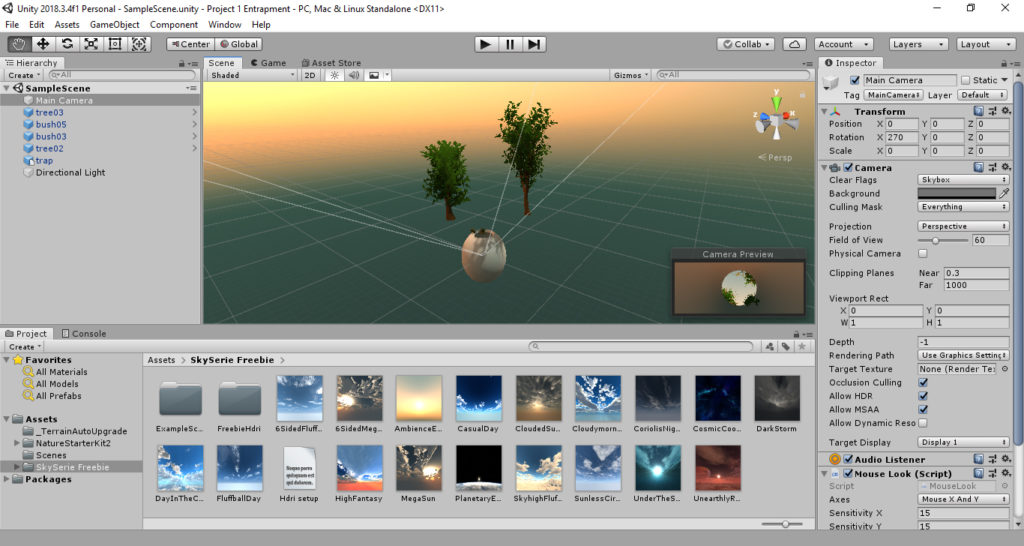Open Target Display dropdown
The image size is (1024, 546).
point(963,442)
